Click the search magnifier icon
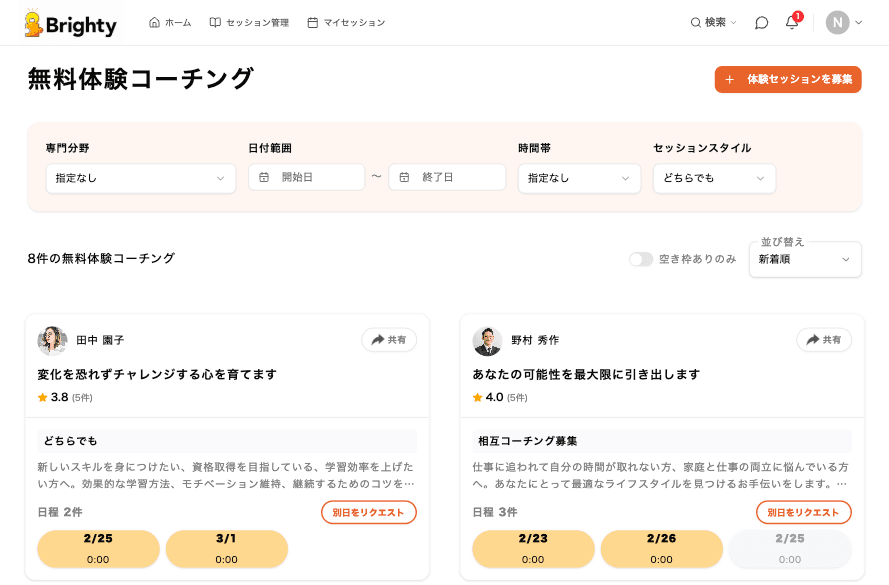This screenshot has width=889, height=585. [x=698, y=21]
